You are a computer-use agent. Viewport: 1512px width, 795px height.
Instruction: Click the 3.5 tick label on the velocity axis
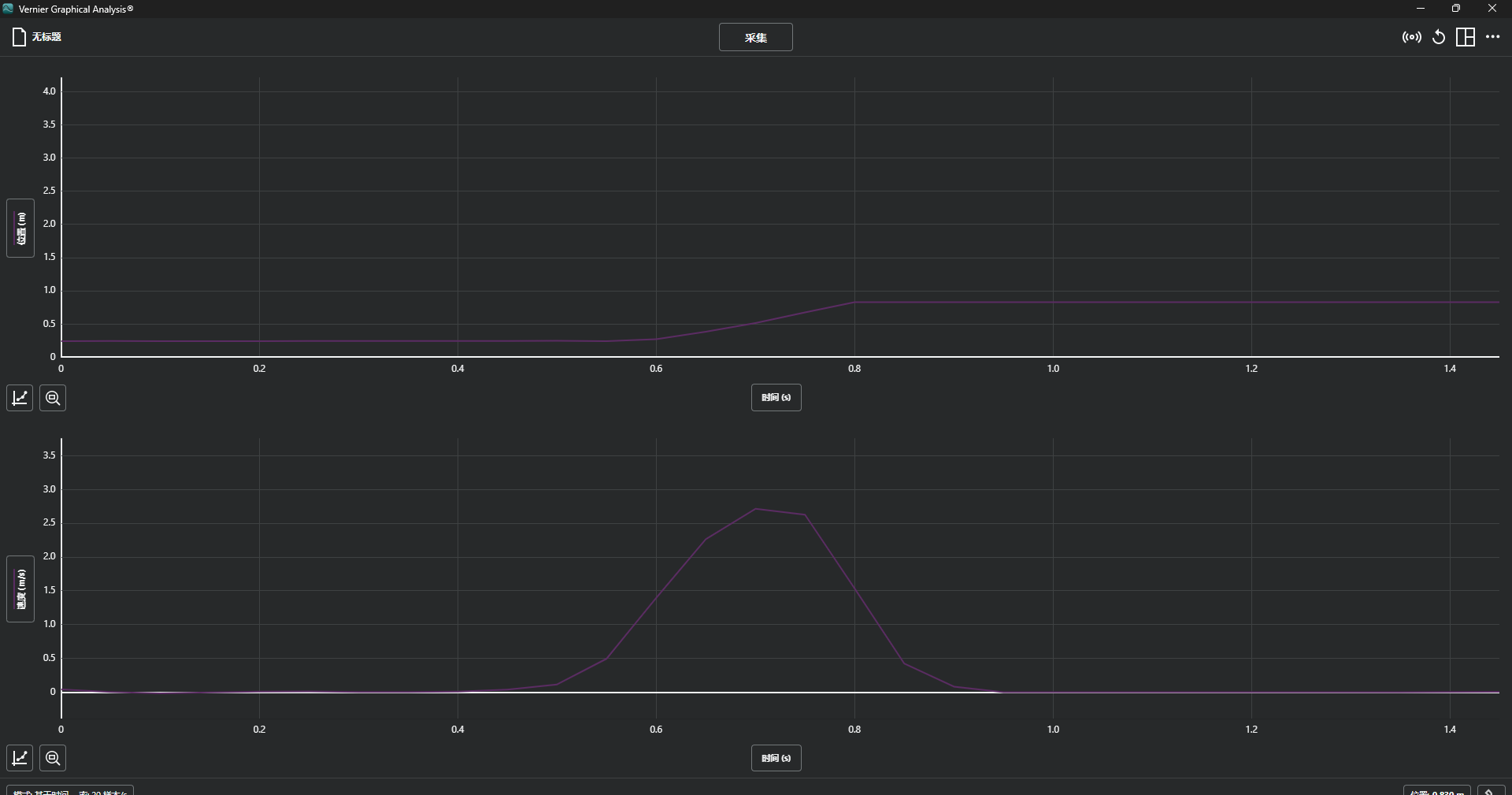(x=49, y=455)
